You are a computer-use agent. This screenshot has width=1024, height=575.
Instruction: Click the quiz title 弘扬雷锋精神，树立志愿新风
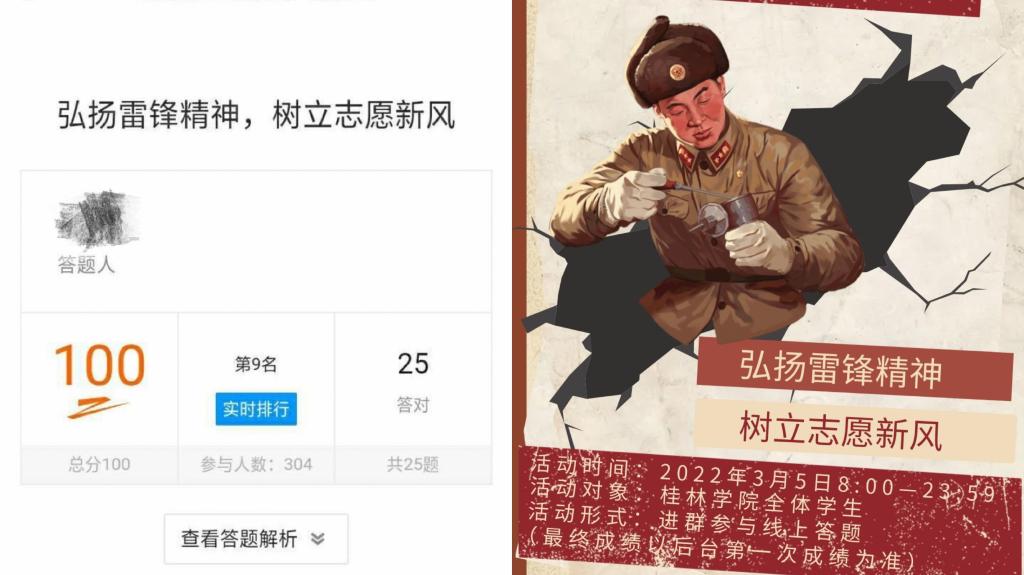click(256, 115)
